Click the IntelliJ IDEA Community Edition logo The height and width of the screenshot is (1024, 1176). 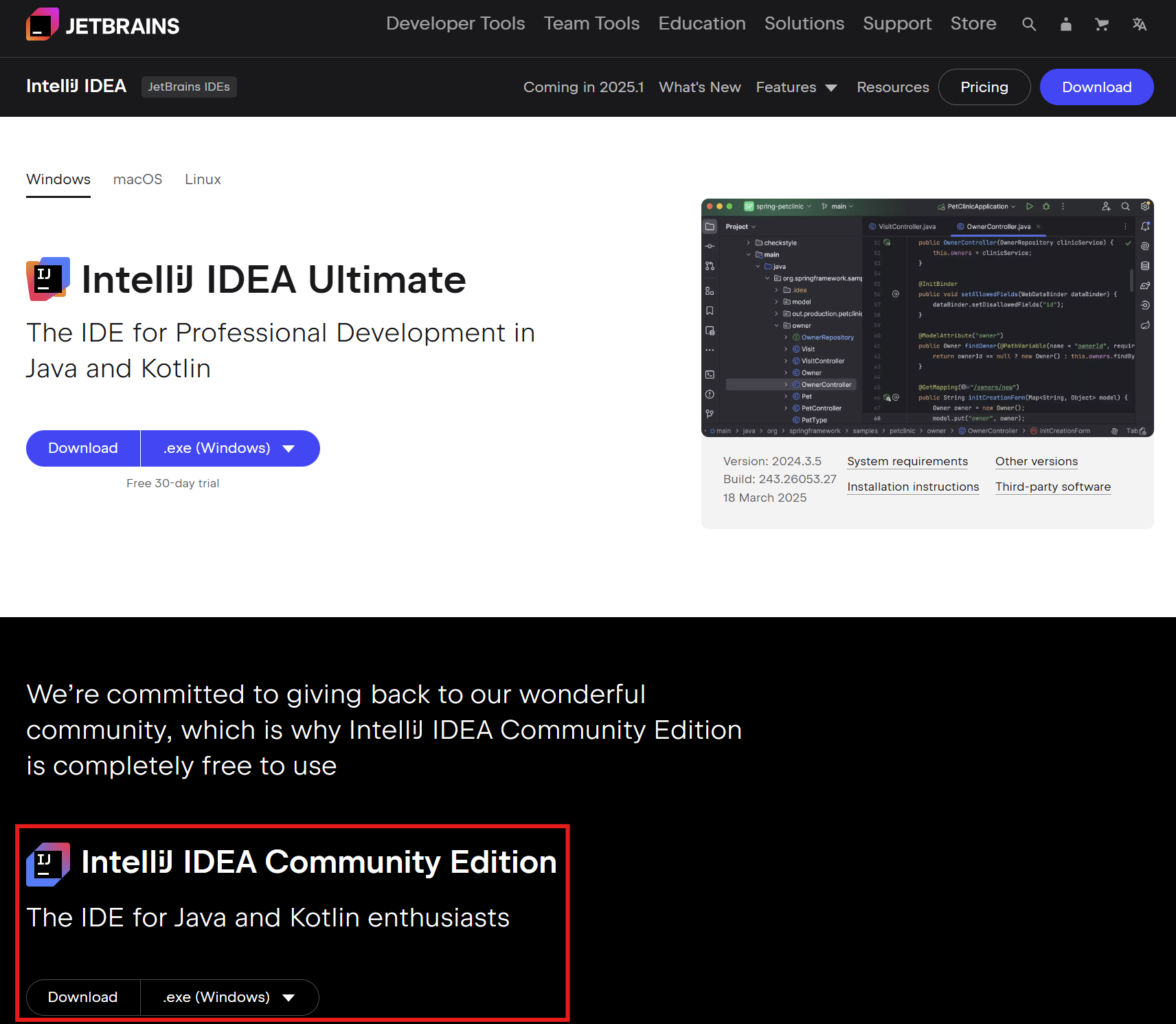[x=48, y=864]
